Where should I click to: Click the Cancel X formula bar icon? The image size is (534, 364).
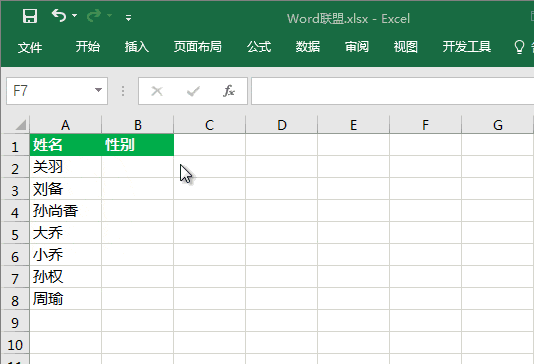tap(157, 91)
